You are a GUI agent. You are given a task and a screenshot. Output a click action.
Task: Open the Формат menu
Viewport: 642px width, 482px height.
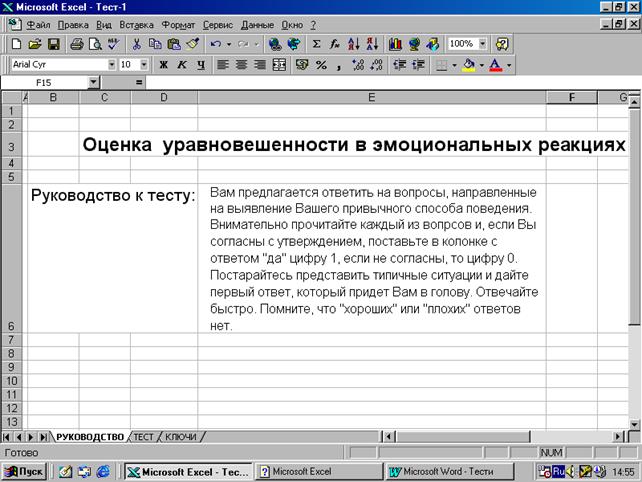click(178, 24)
